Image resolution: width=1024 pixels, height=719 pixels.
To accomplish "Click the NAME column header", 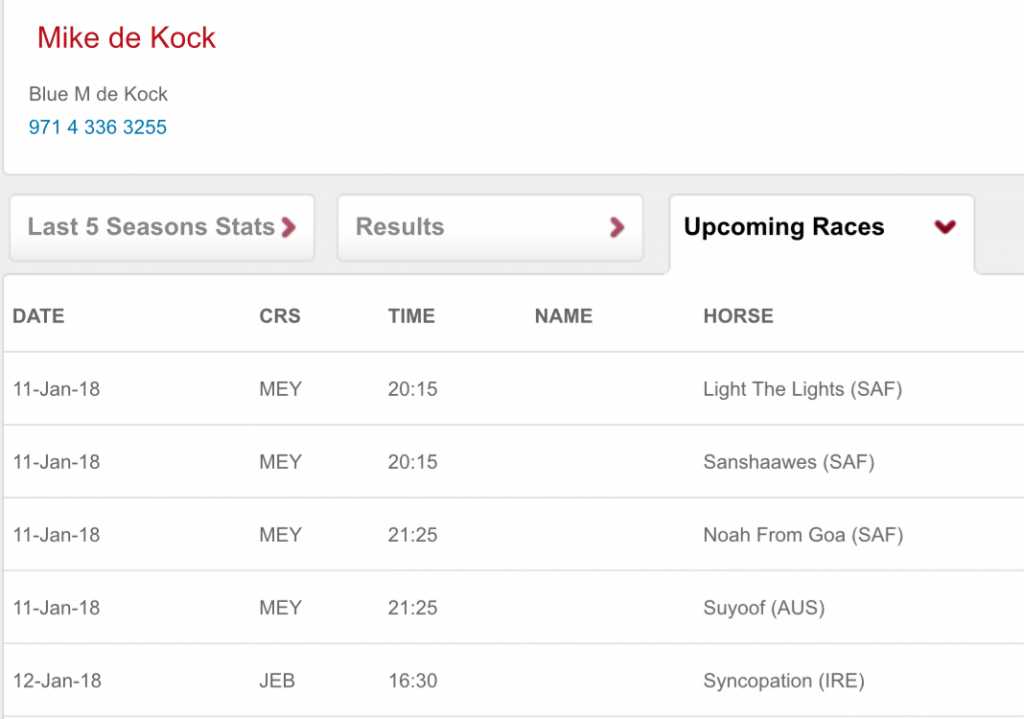I will [563, 316].
